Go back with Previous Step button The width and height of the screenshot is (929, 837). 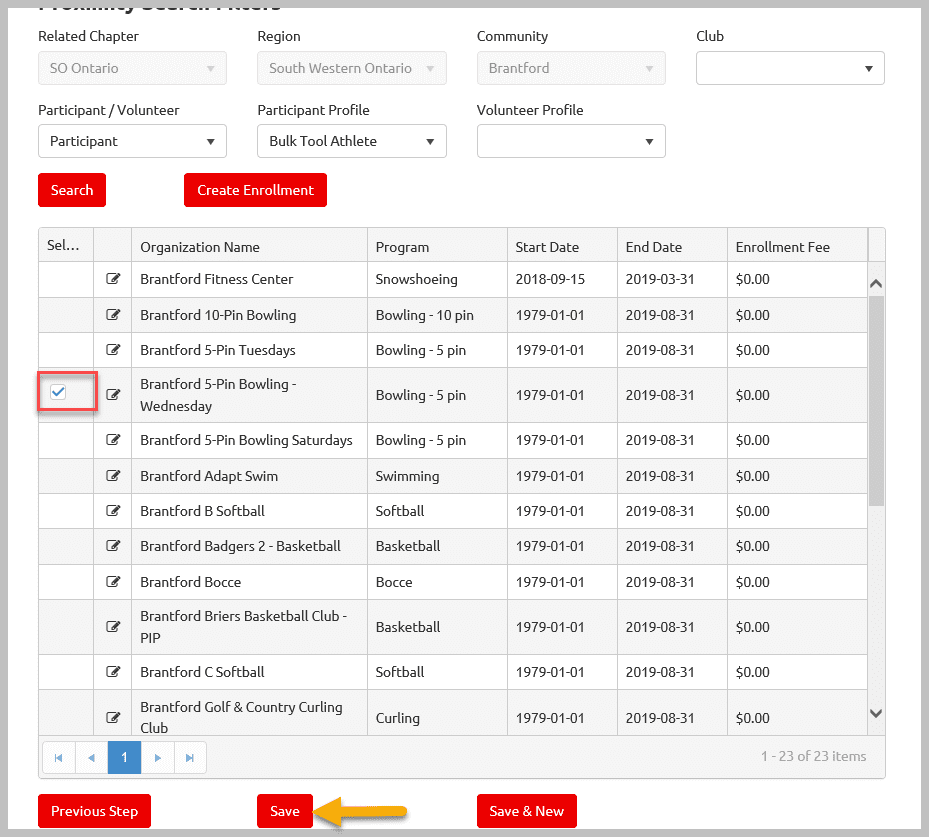click(94, 811)
